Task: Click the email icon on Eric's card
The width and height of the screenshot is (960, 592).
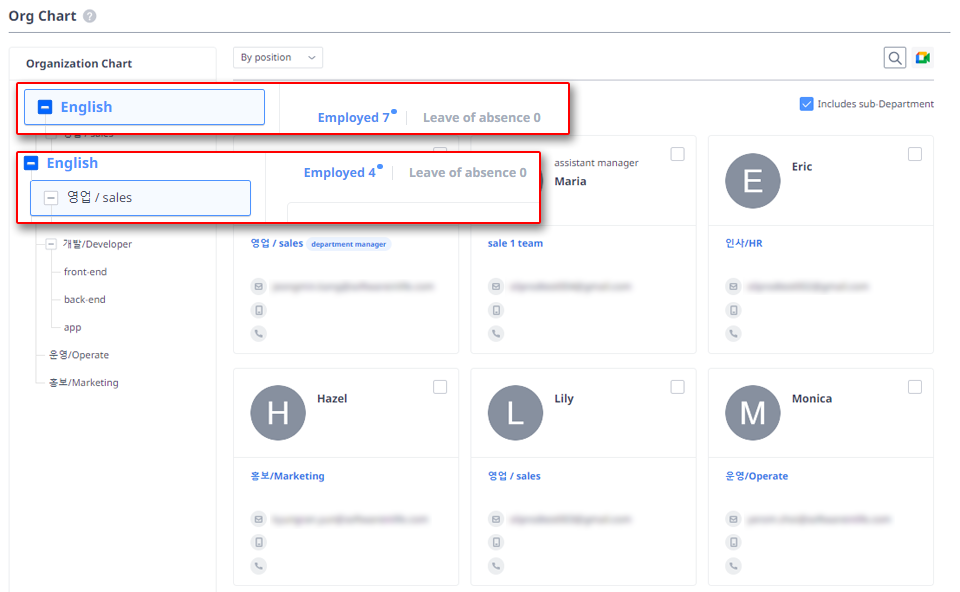Action: (x=733, y=287)
